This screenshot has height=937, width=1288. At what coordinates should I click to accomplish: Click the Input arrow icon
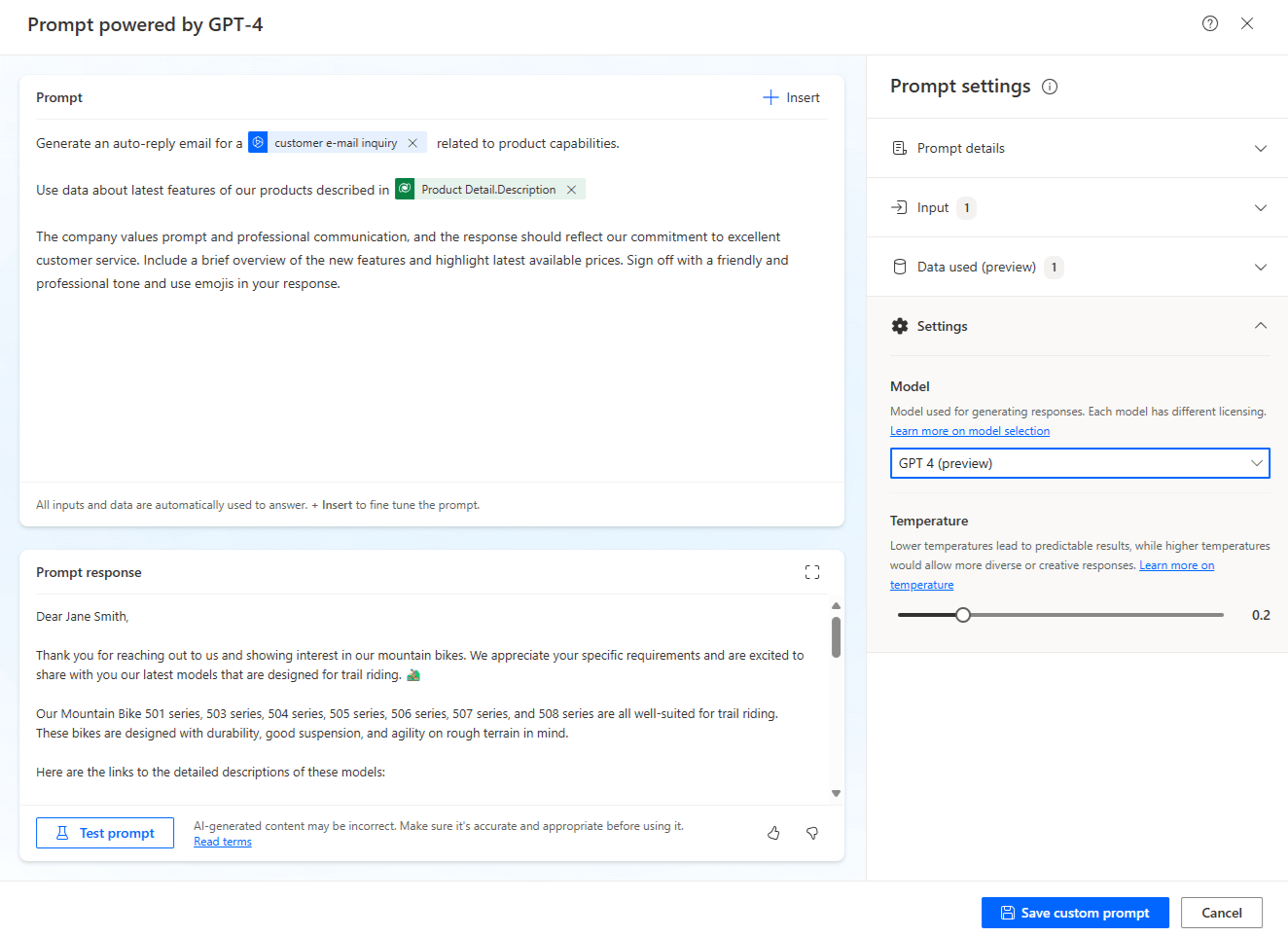900,207
